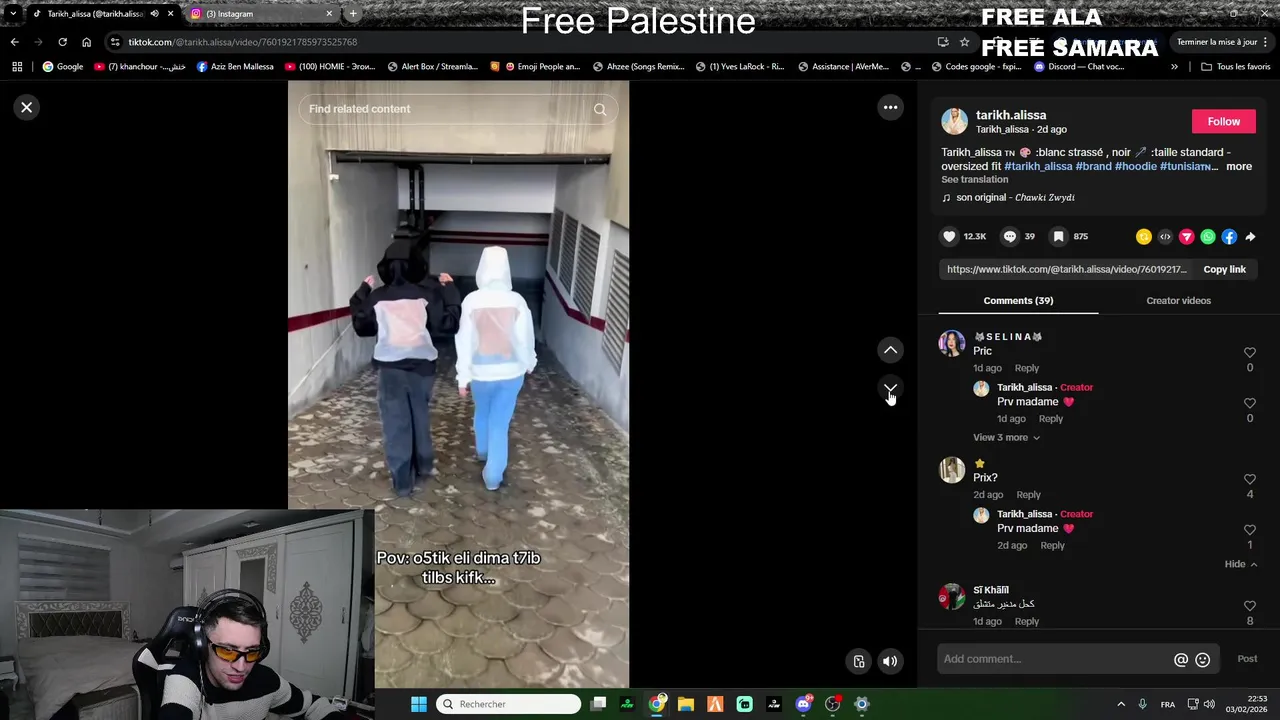This screenshot has height=720, width=1280.
Task: Click the search magnifier in Find related content
Action: pos(600,109)
